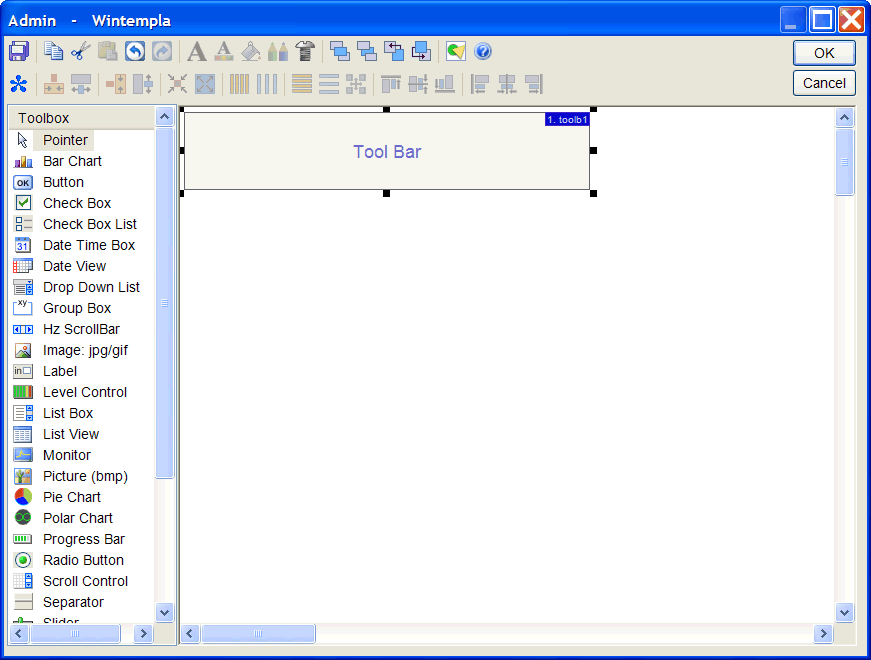Open the font settings plain letter A icon
This screenshot has height=660, width=871.
point(197,52)
